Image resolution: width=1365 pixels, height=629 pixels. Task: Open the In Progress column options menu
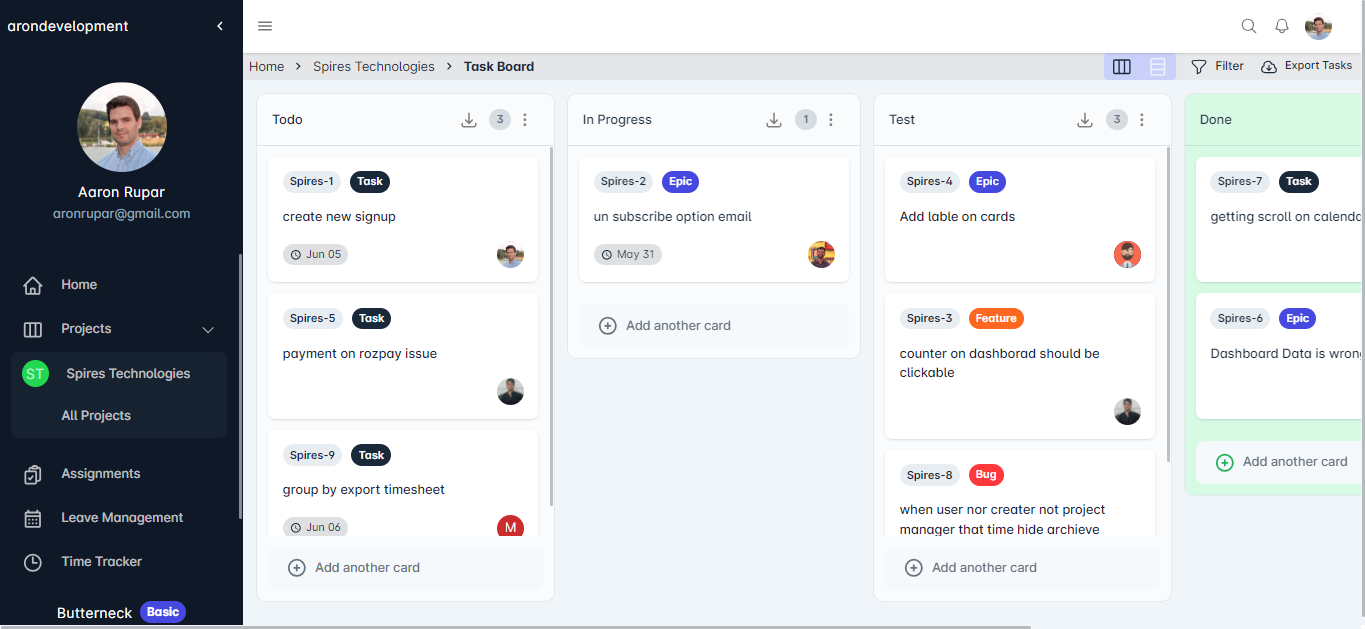(x=830, y=119)
